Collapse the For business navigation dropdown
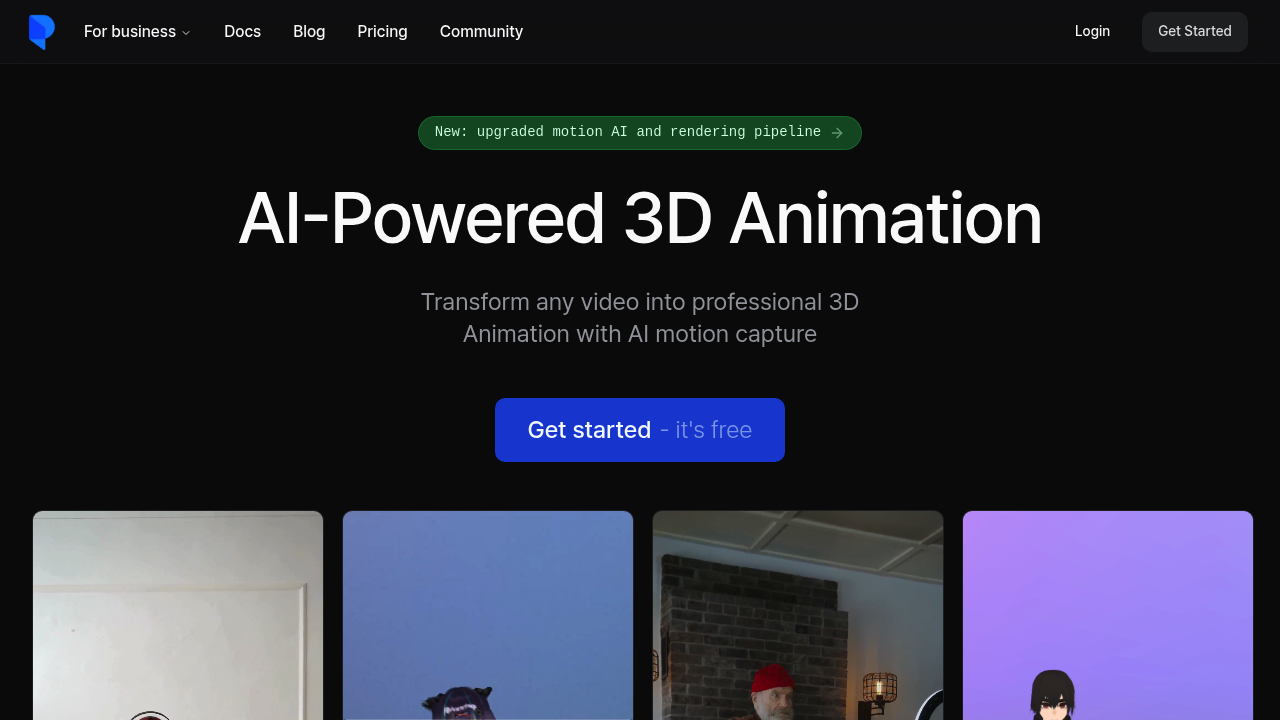1280x720 pixels. click(x=186, y=32)
